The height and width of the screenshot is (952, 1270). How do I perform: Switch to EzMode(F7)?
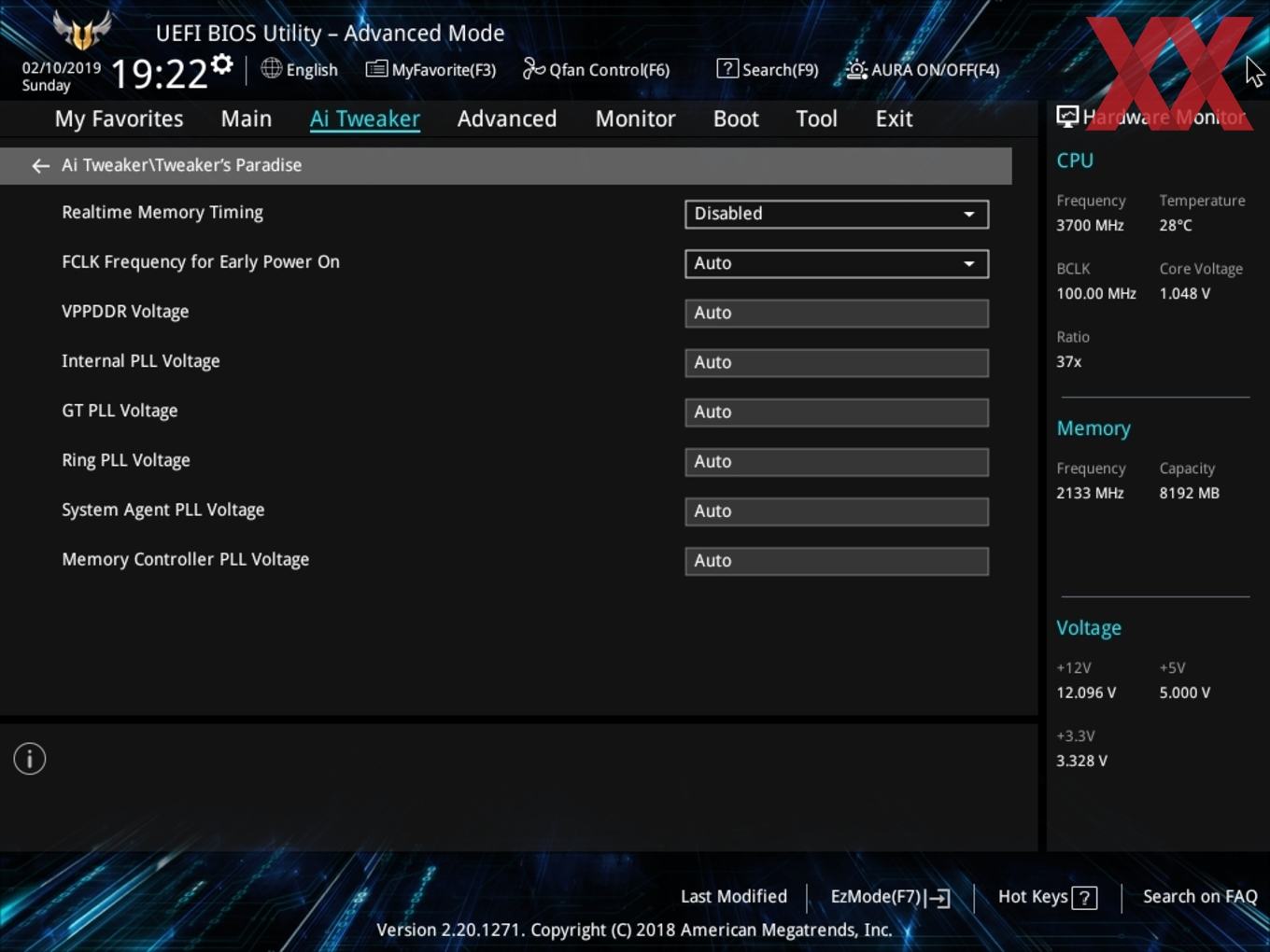tap(890, 897)
